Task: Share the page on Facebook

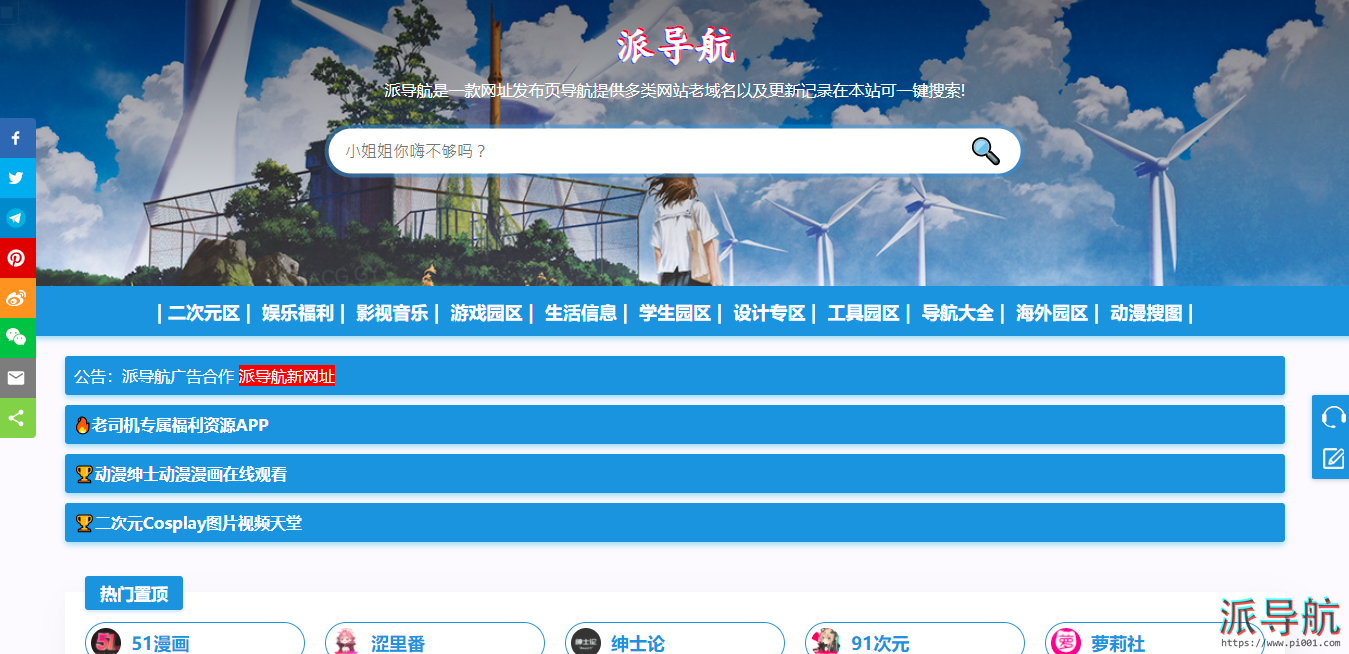Action: (17, 138)
